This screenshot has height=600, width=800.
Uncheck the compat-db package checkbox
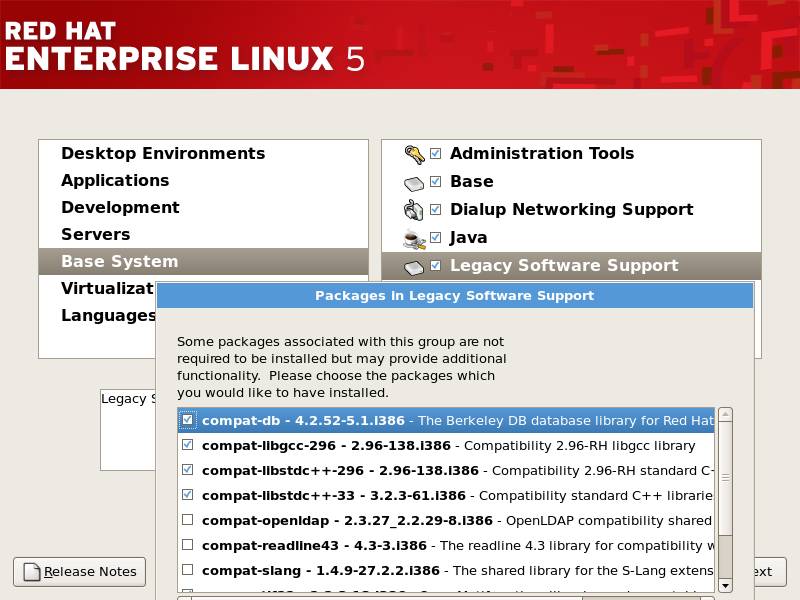[x=187, y=420]
